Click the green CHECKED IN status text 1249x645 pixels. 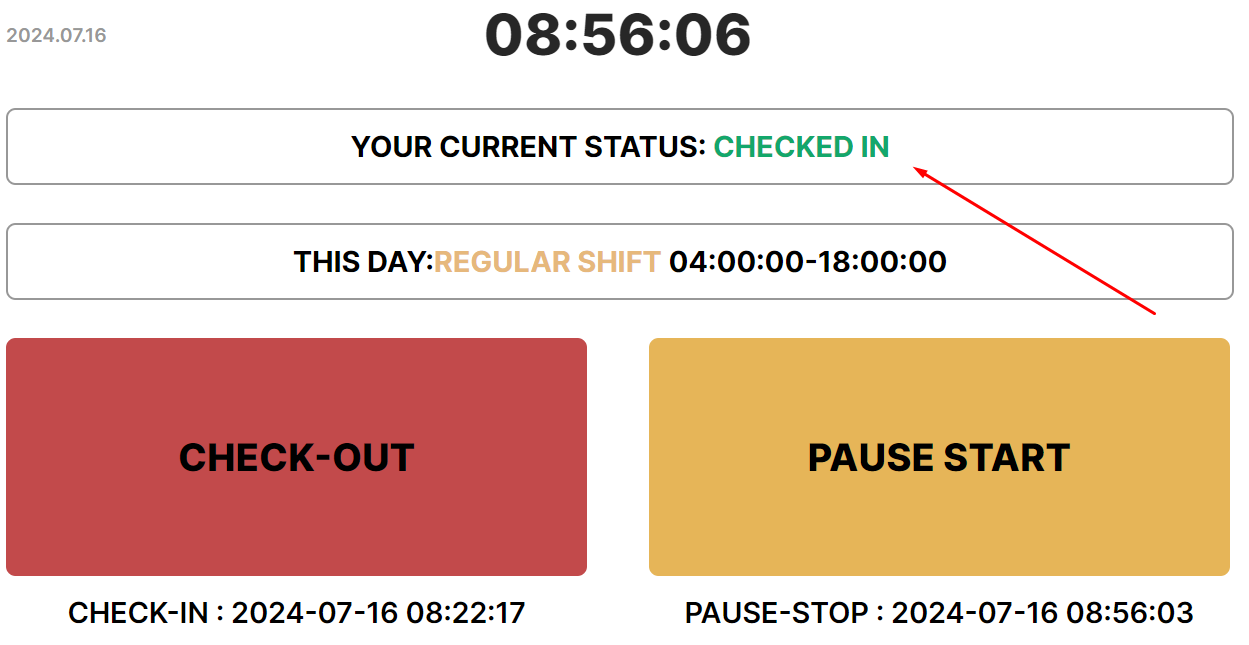click(x=801, y=147)
